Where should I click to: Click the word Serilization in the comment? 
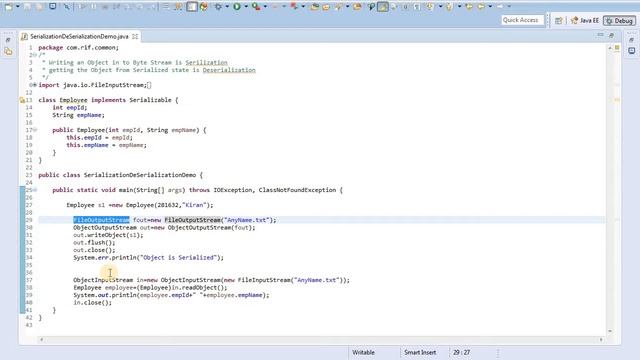[206, 62]
